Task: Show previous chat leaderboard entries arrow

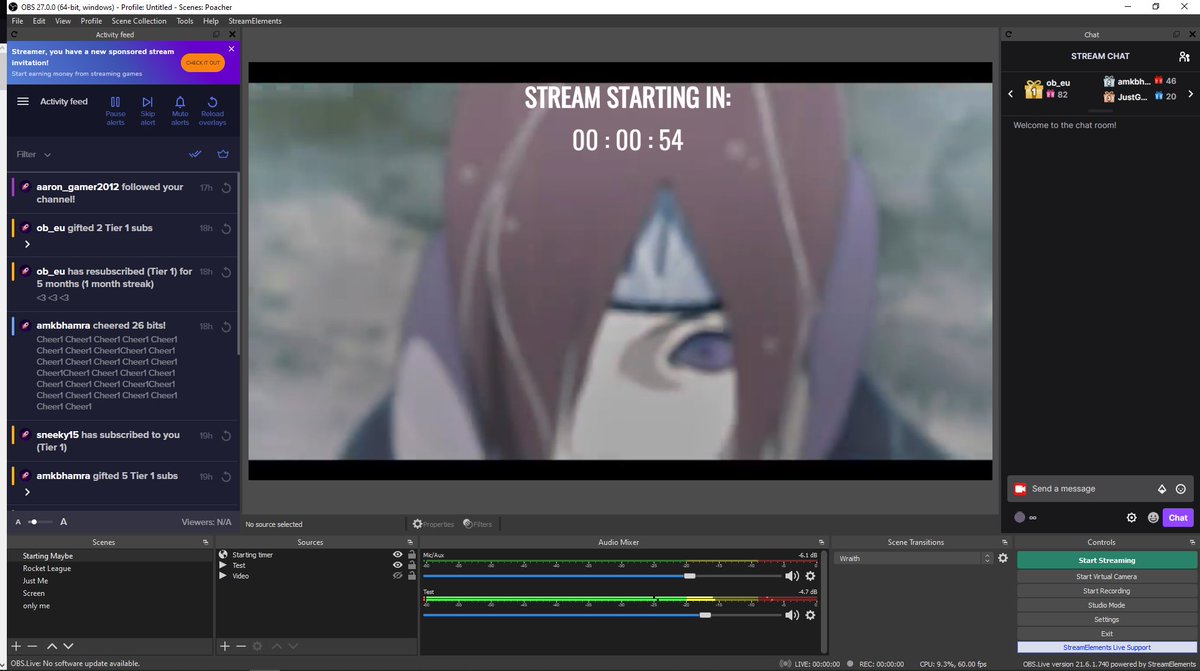Action: click(1011, 94)
